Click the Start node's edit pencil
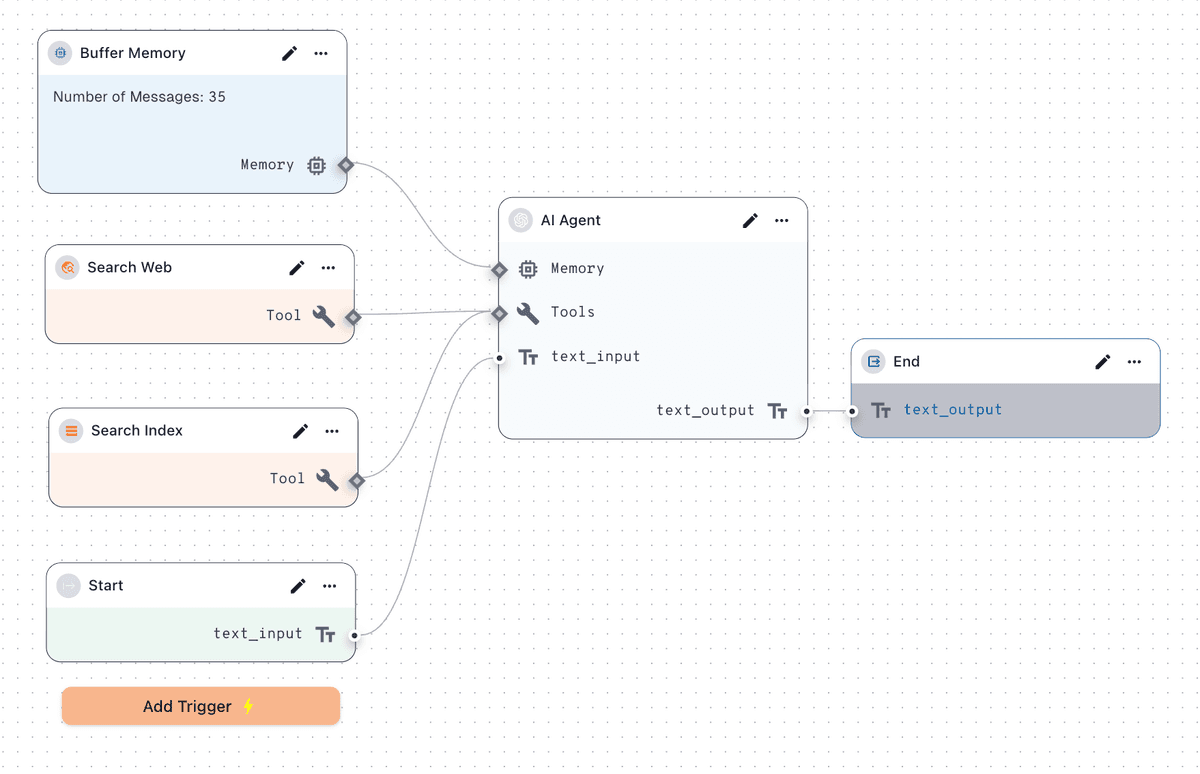Image resolution: width=1200 pixels, height=774 pixels. coord(298,586)
